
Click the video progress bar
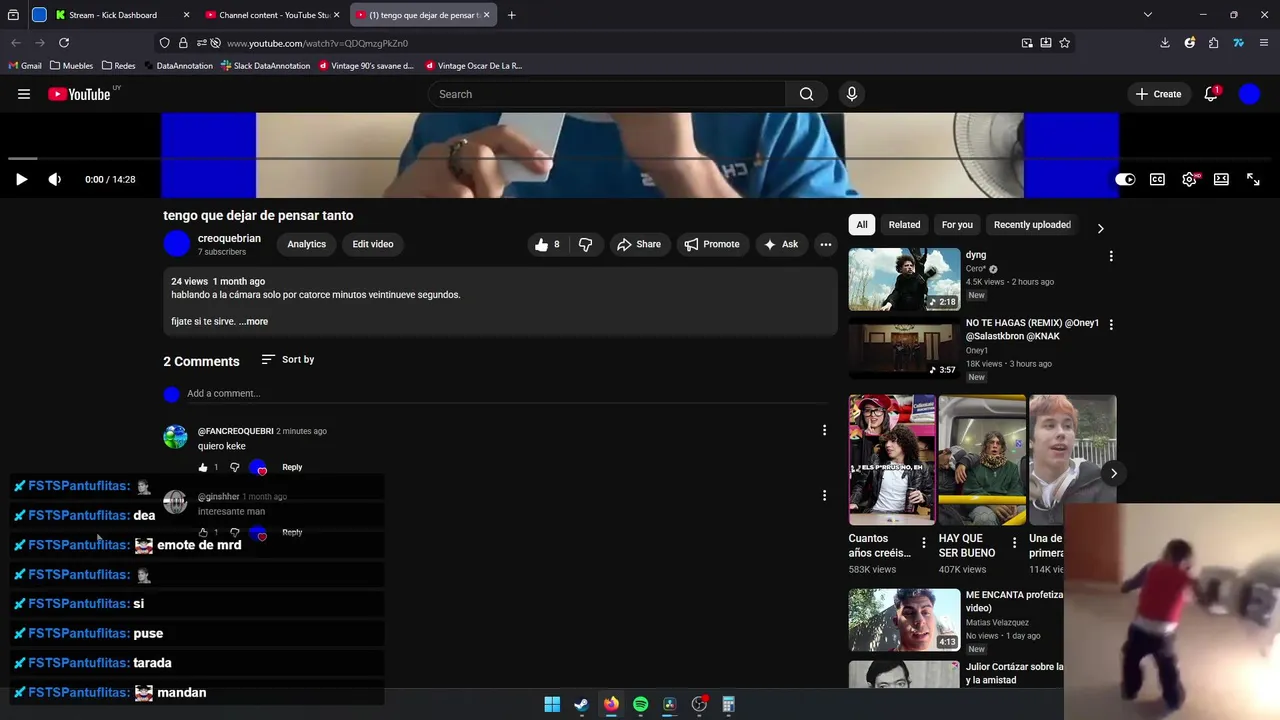point(640,158)
